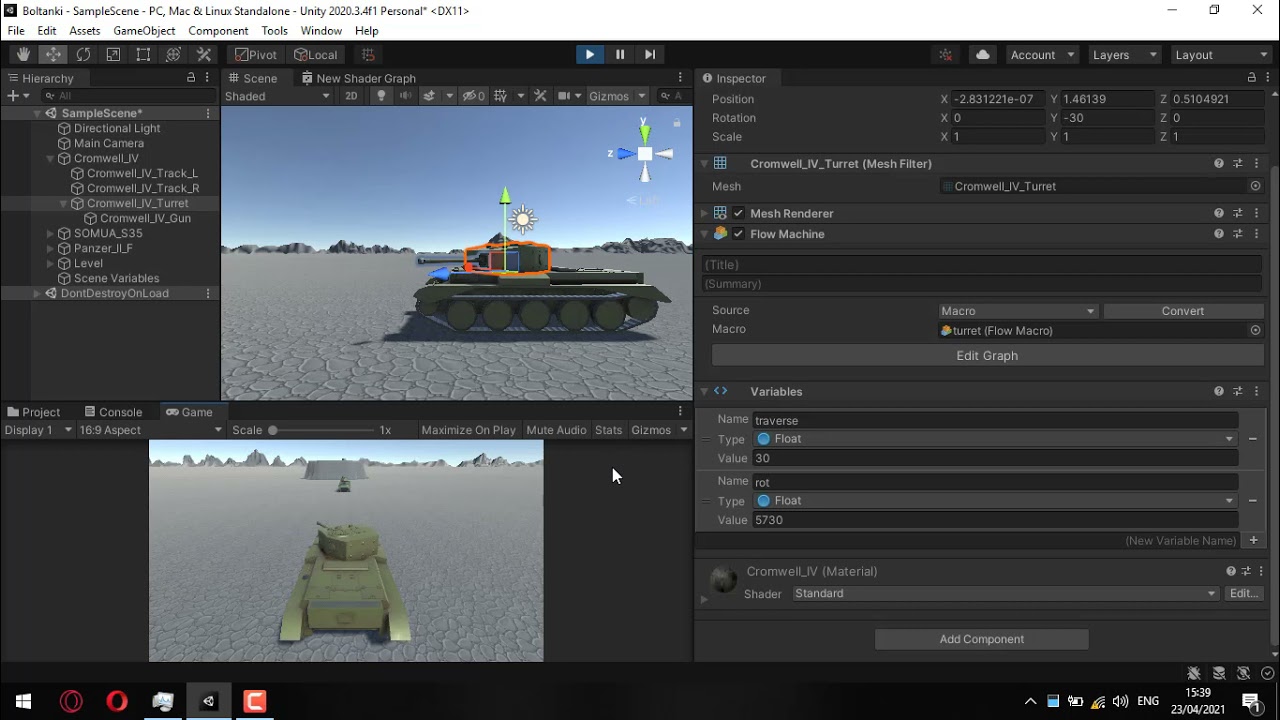Toggle scene effects icon
The height and width of the screenshot is (720, 1280).
430,96
